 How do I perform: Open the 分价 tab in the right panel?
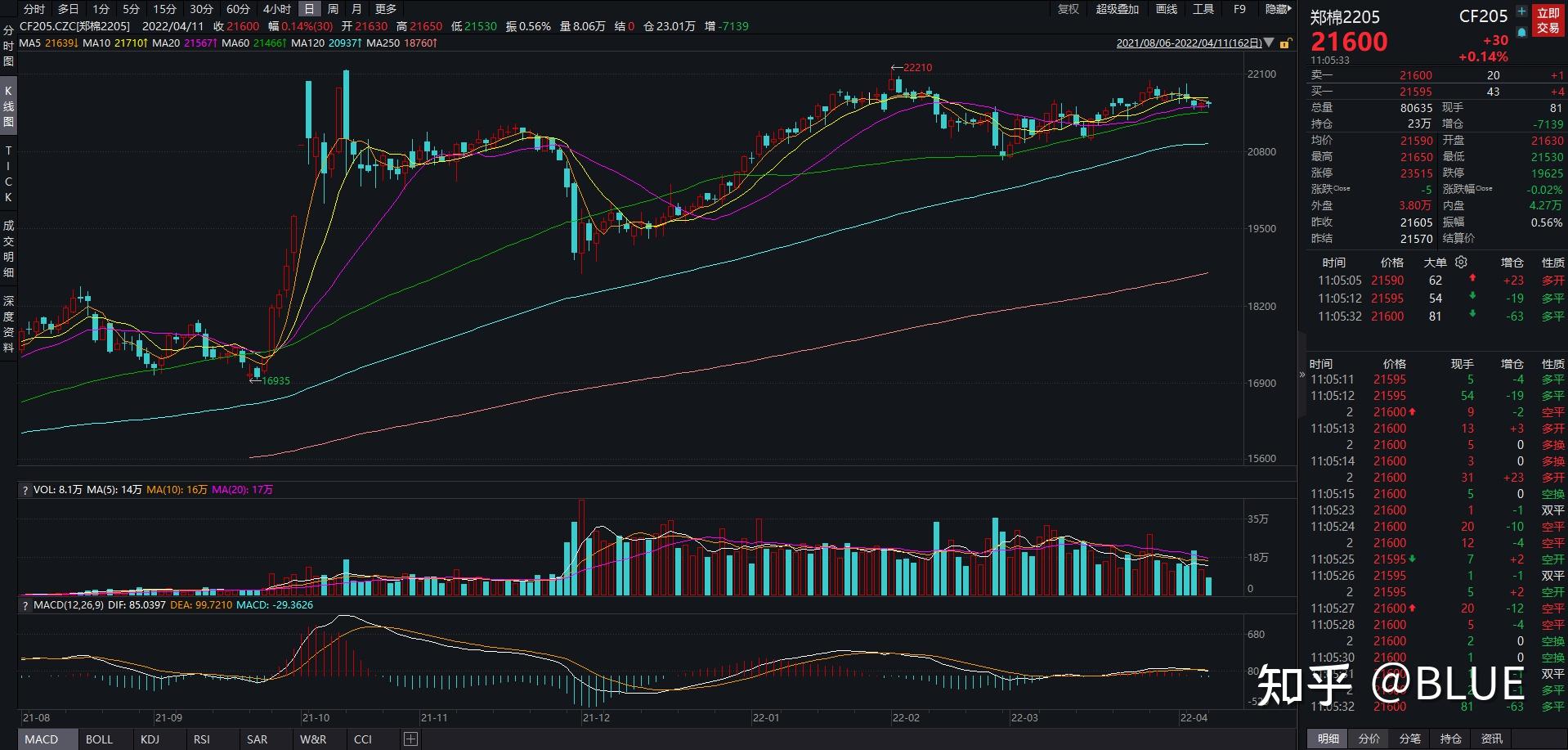1369,739
